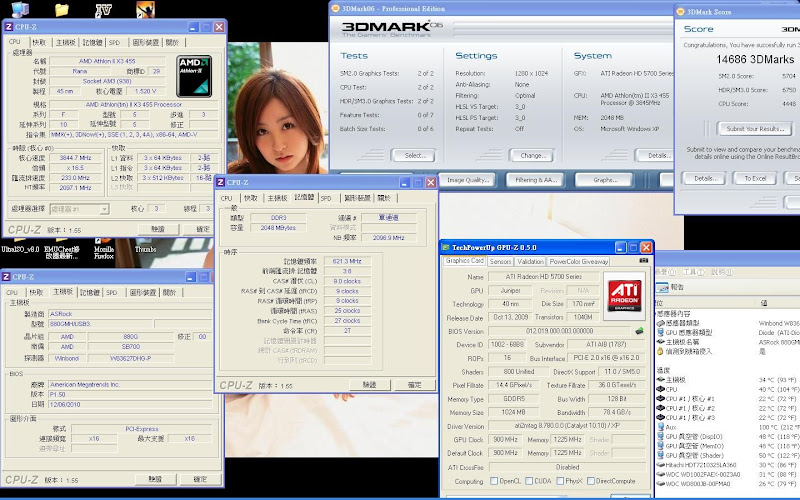Select the GPU 感應器類型 row icon

[x=660, y=333]
